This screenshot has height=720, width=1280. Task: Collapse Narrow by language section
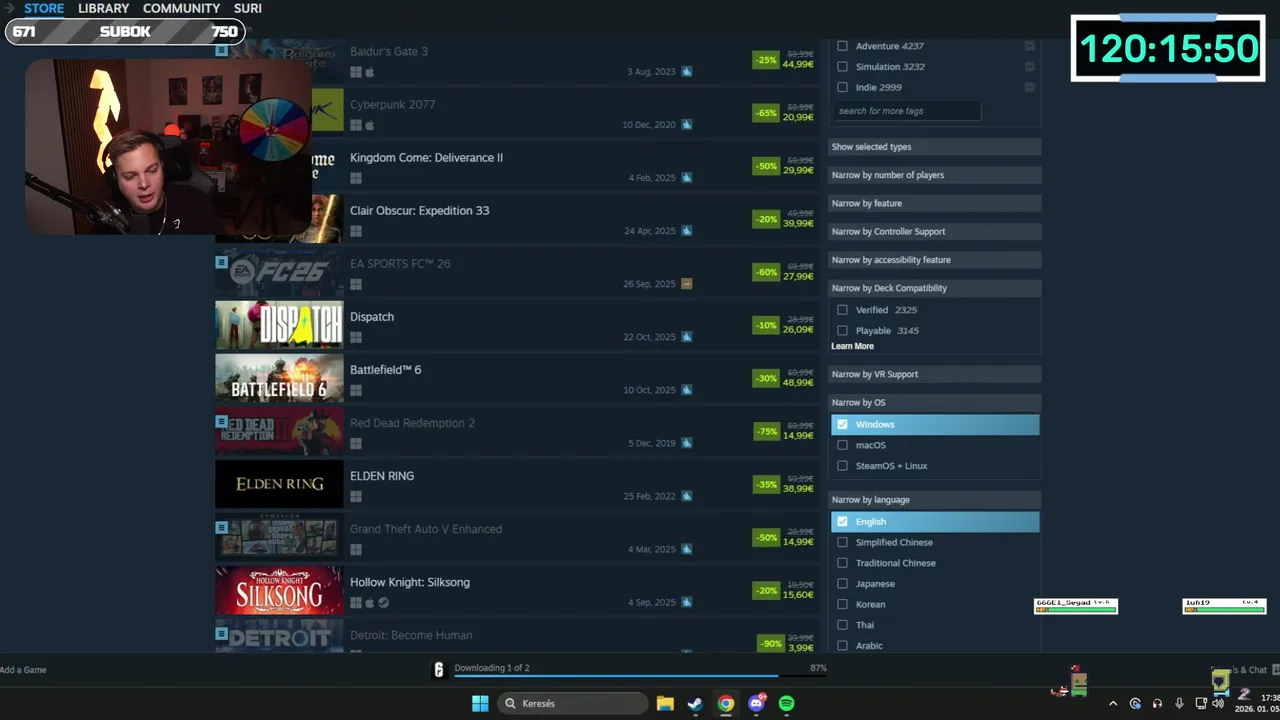[x=935, y=499]
